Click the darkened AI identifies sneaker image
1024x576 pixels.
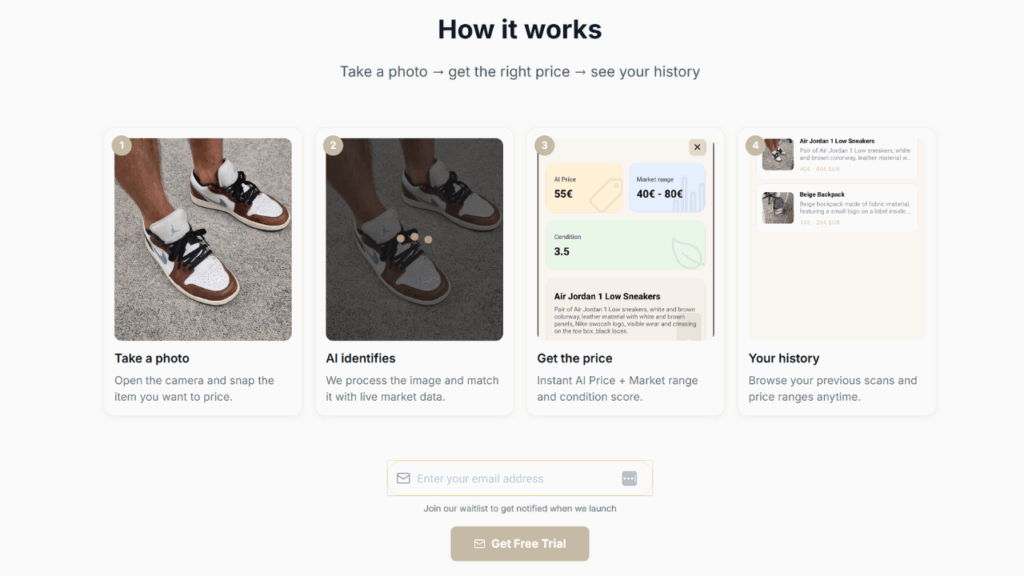tap(414, 239)
